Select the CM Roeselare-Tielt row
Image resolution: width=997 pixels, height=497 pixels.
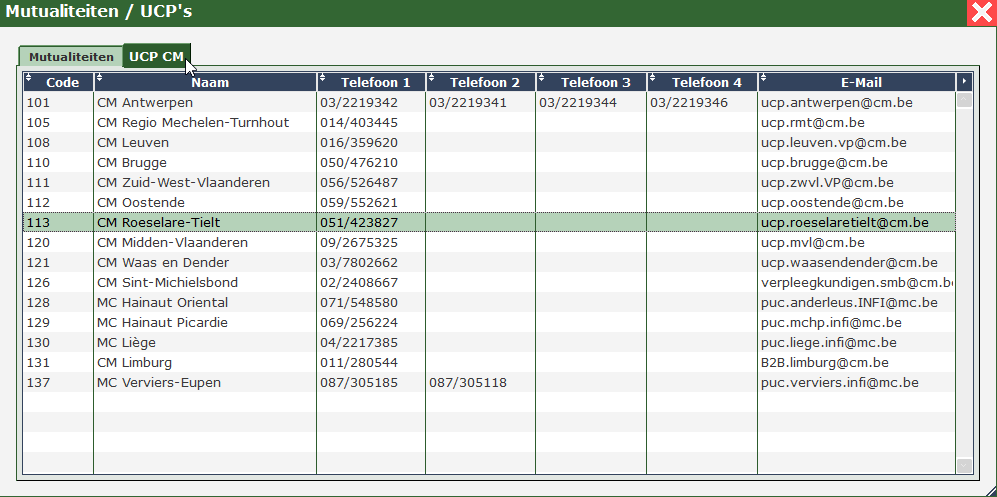pos(489,222)
